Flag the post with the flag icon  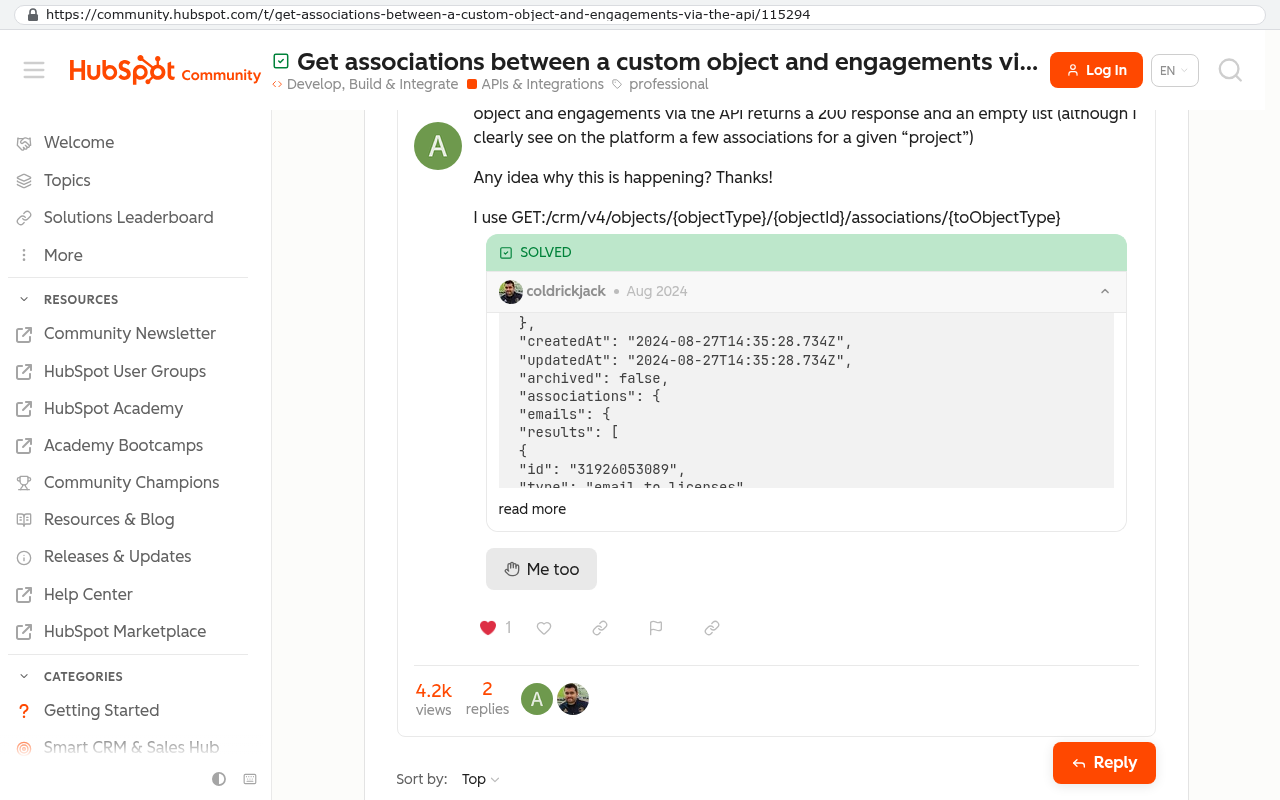point(656,628)
